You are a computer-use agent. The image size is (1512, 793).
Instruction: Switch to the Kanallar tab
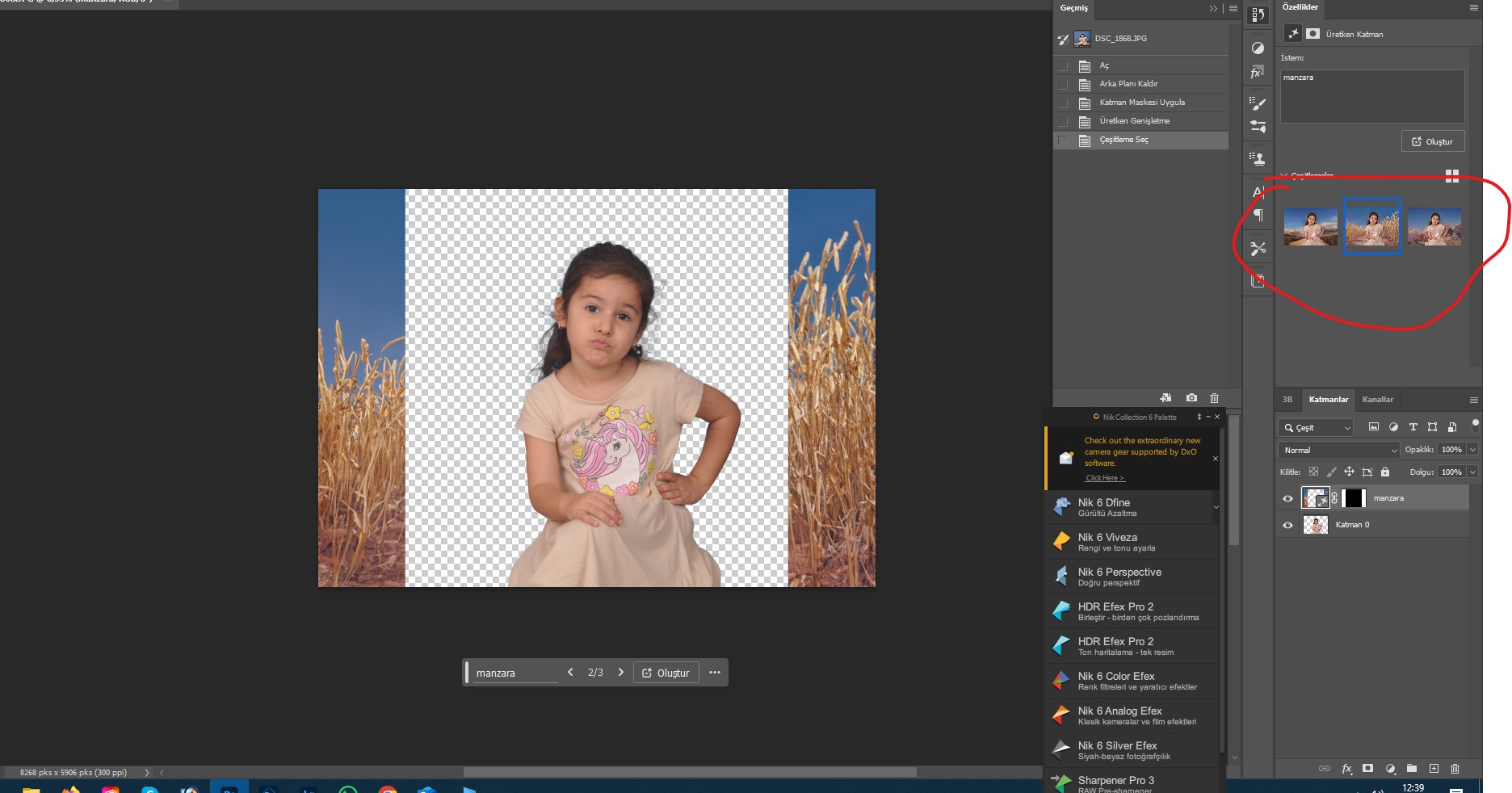coord(1377,400)
